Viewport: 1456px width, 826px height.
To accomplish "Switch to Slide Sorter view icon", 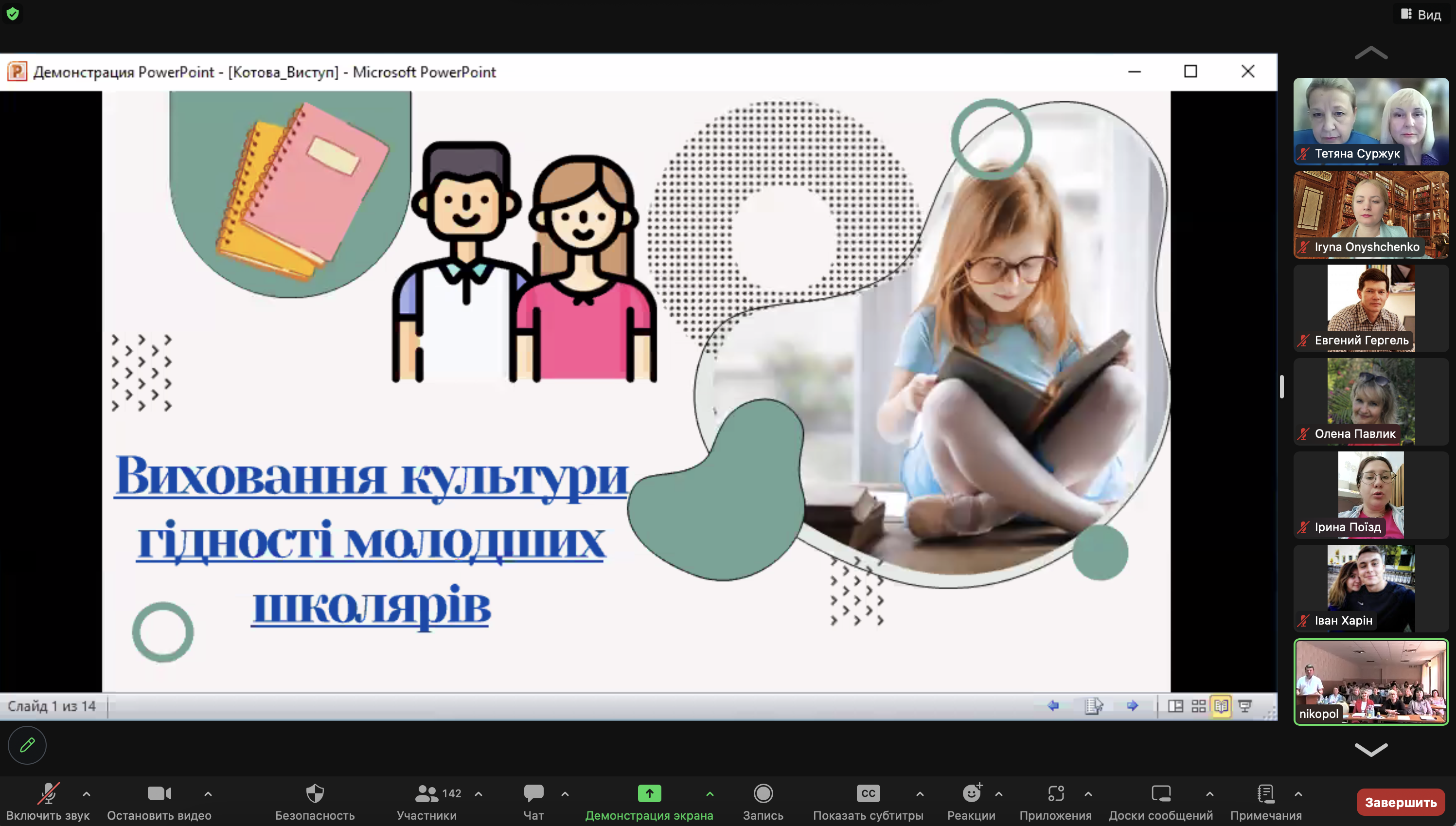I will [x=1199, y=706].
